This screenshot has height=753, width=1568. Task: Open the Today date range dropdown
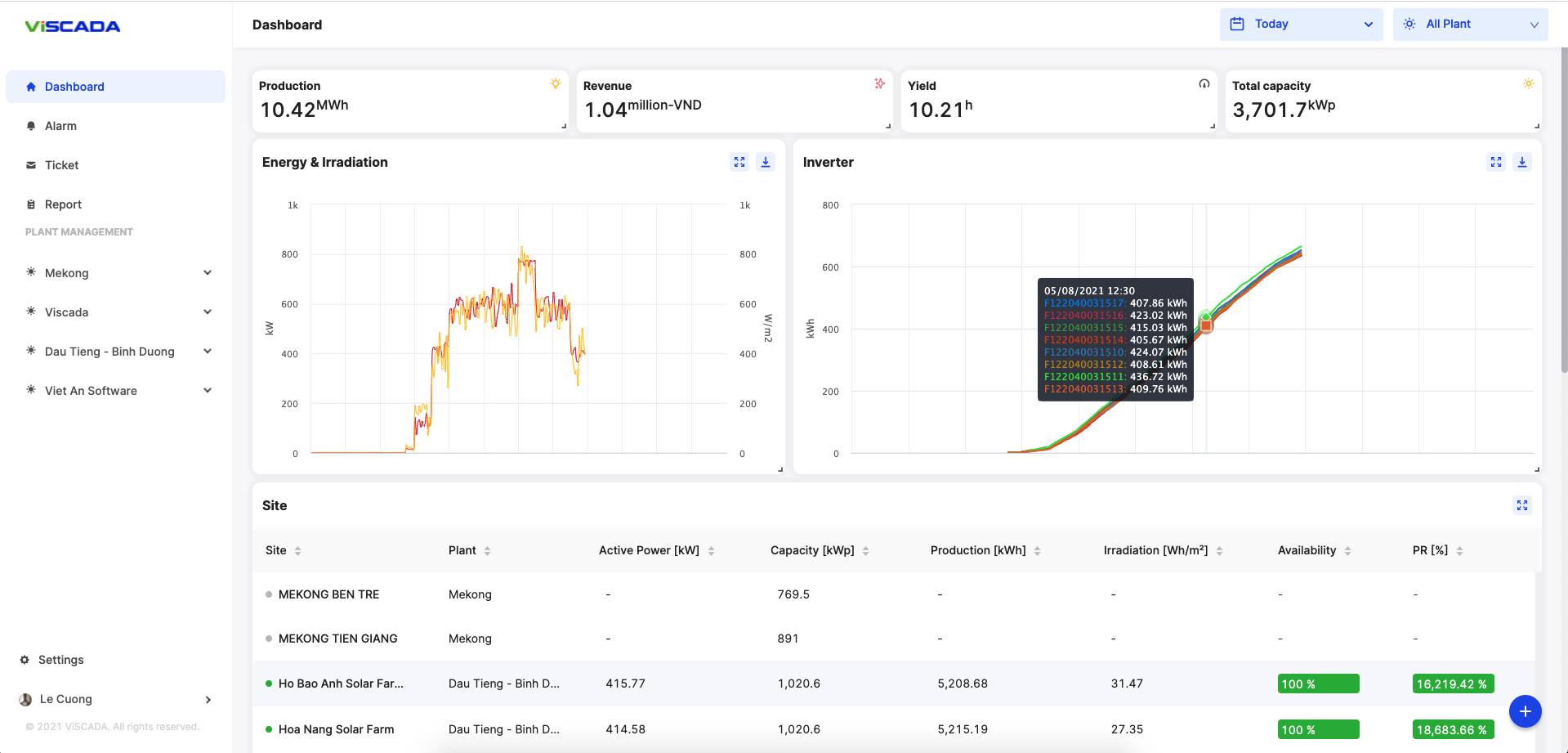coord(1301,25)
